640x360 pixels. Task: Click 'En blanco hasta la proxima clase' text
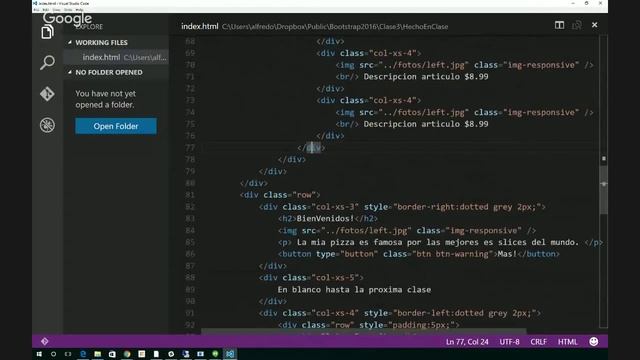coord(354,289)
